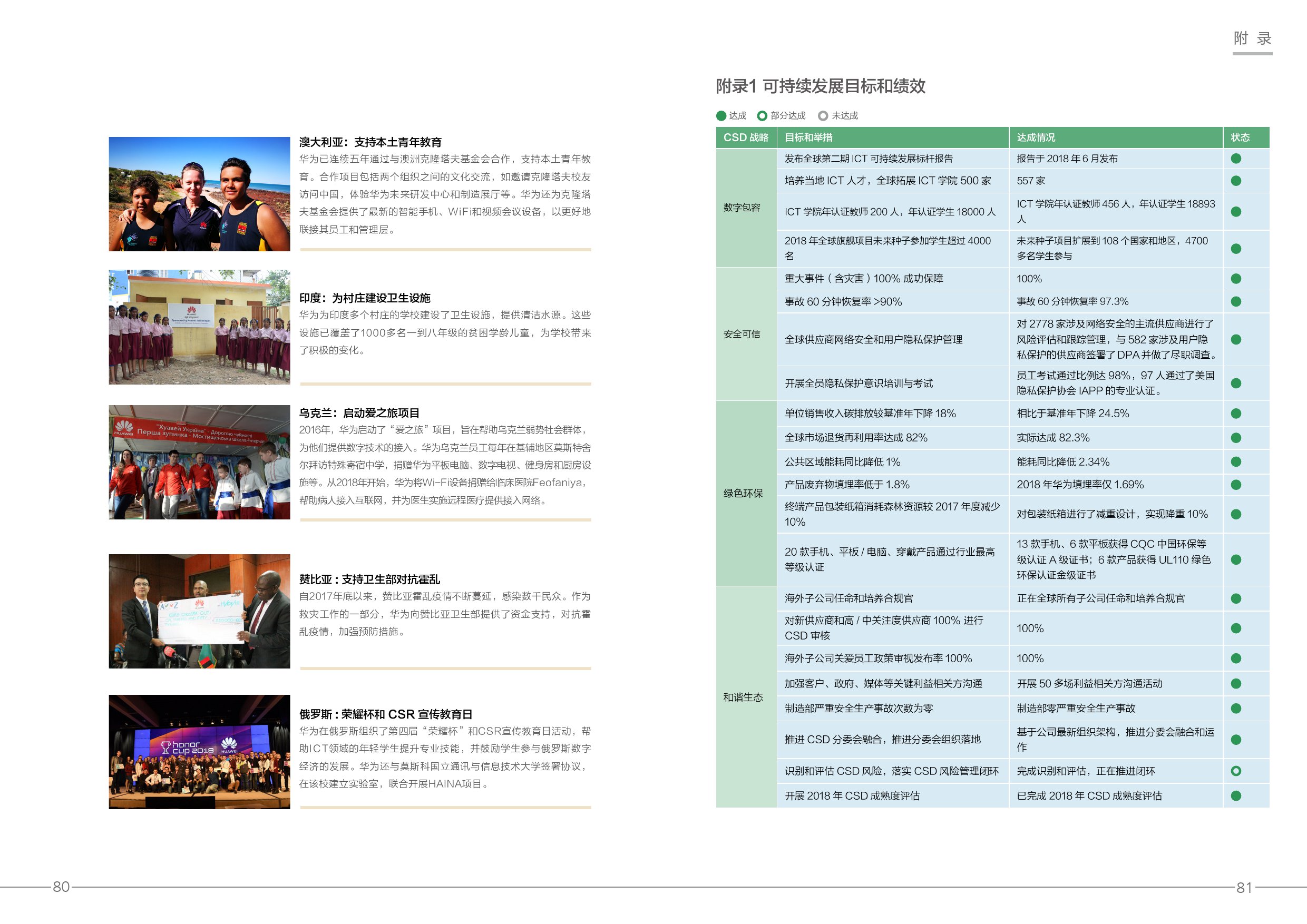
Task: Click the 附录 section label at top right
Action: click(1252, 38)
